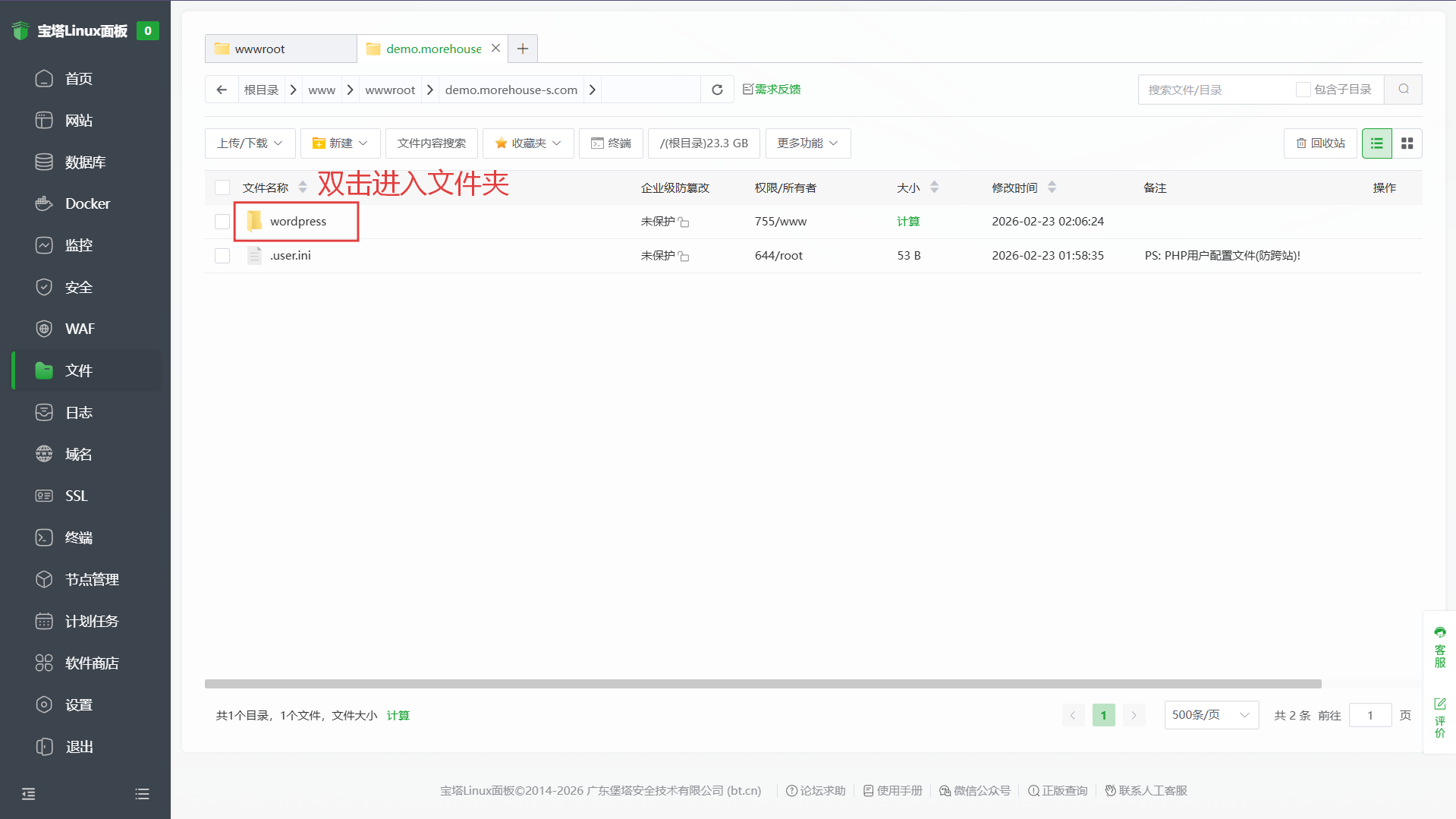1456x819 pixels.
Task: Open the 500条/页 page size dropdown
Action: [1211, 715]
